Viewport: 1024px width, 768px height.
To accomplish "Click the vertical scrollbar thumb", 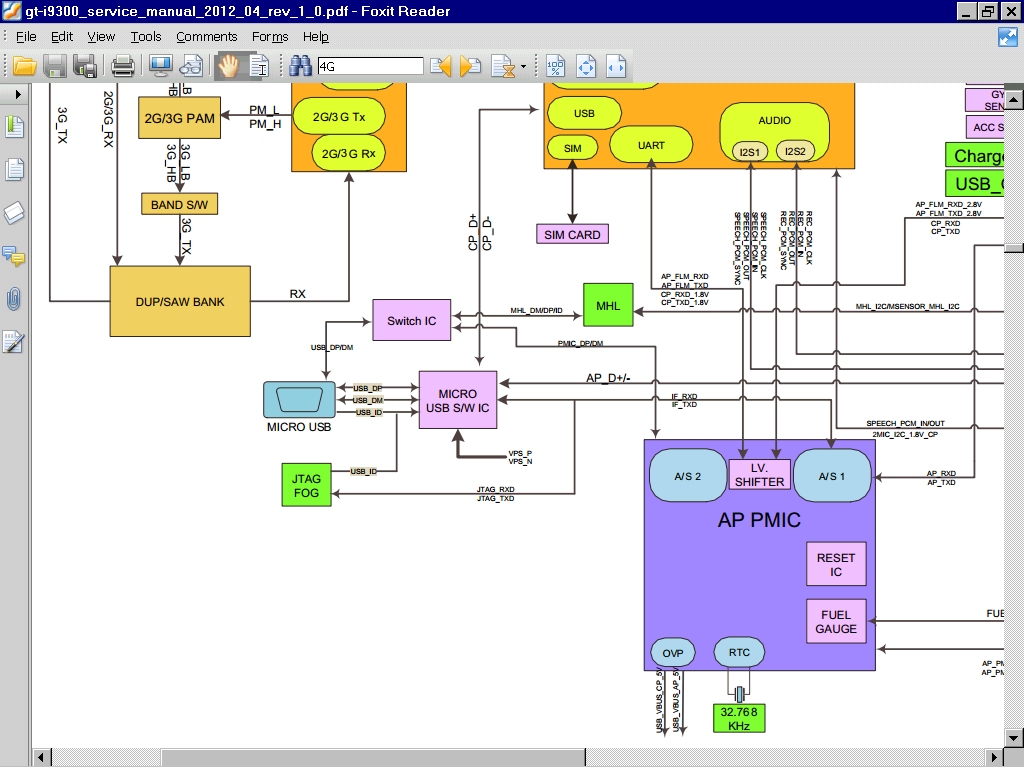I will coord(1014,248).
